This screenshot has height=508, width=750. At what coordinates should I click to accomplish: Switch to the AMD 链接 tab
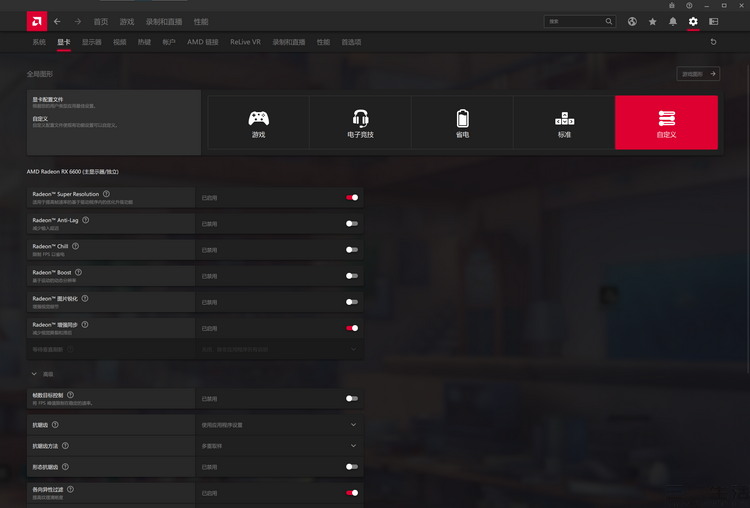pos(203,42)
